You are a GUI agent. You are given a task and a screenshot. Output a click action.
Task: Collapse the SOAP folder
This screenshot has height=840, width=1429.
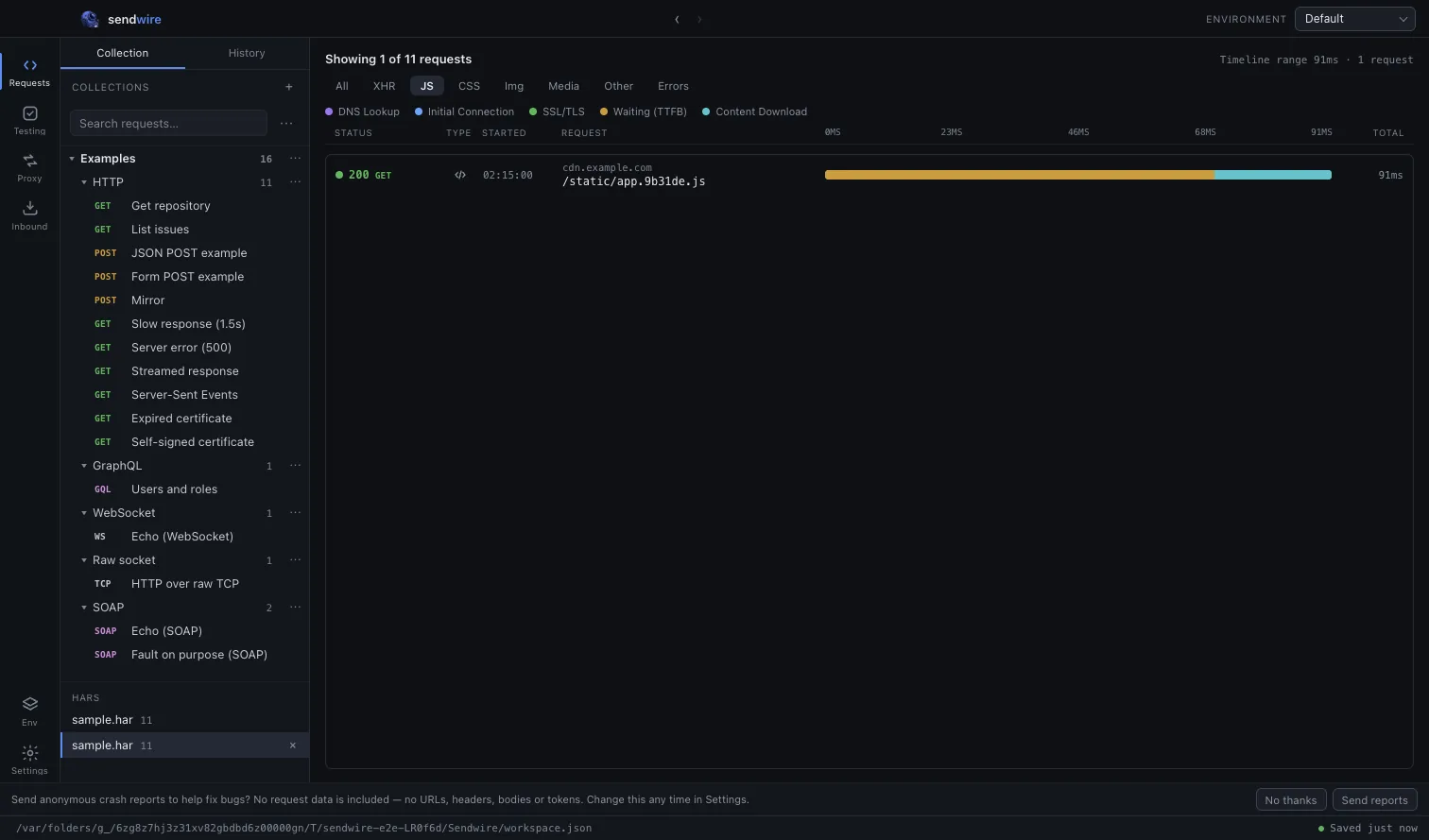pyautogui.click(x=84, y=608)
